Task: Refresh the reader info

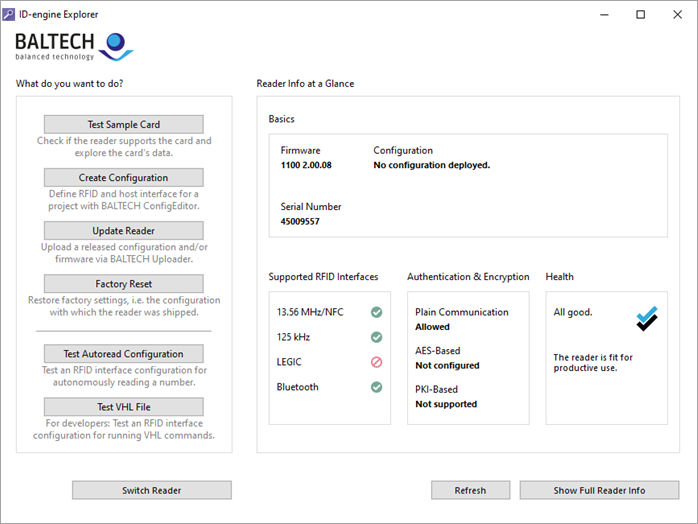Action: tap(470, 490)
